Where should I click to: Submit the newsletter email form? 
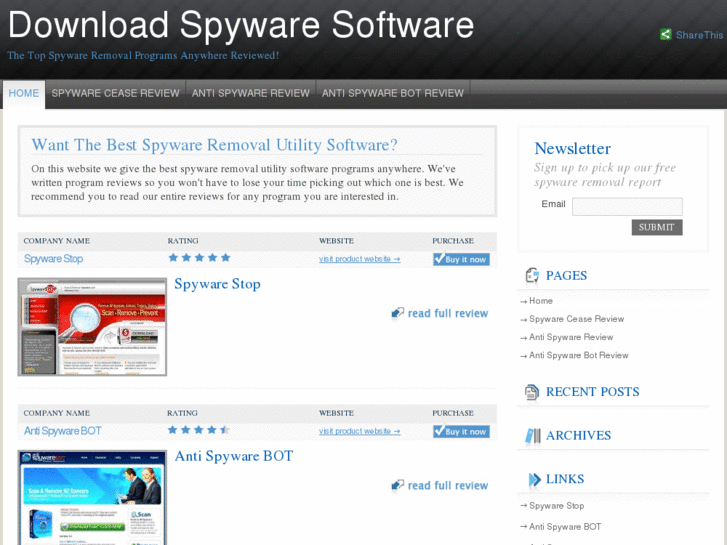pyautogui.click(x=657, y=227)
